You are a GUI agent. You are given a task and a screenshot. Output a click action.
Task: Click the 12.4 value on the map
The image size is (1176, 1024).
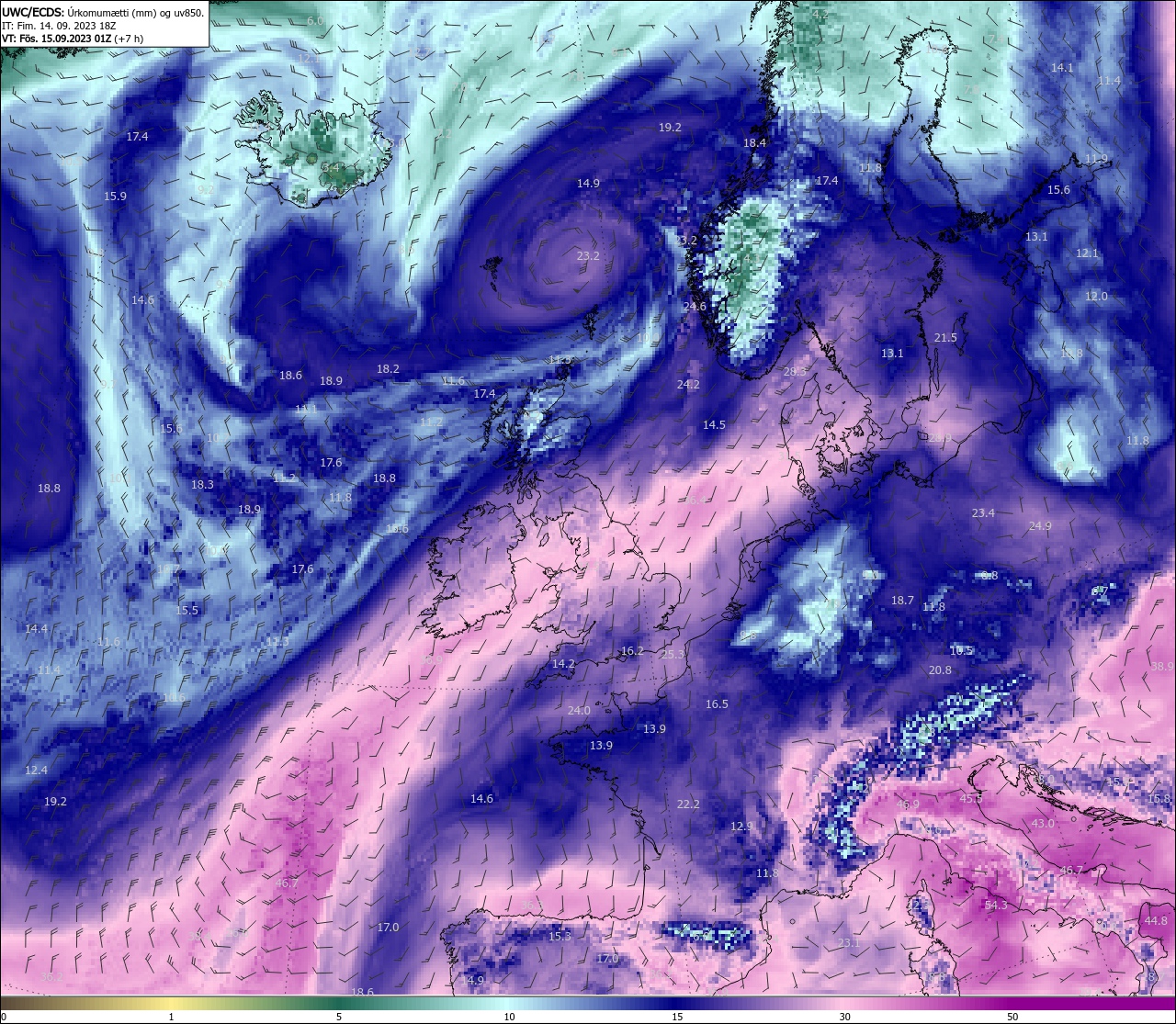36,770
